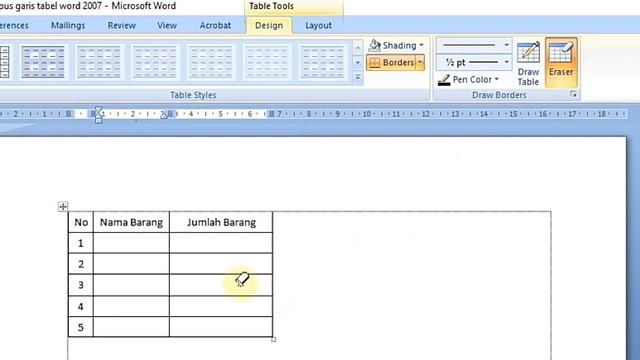The height and width of the screenshot is (360, 640).
Task: Activate the Eraser tool
Action: [x=561, y=62]
